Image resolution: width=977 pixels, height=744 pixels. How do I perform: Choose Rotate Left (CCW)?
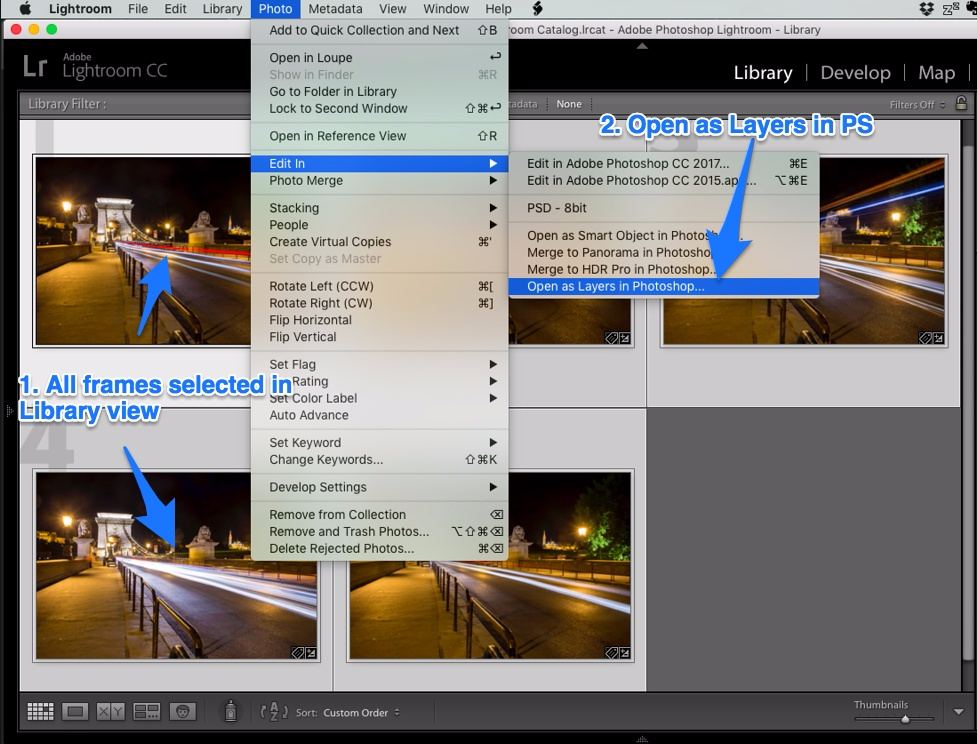(379, 287)
